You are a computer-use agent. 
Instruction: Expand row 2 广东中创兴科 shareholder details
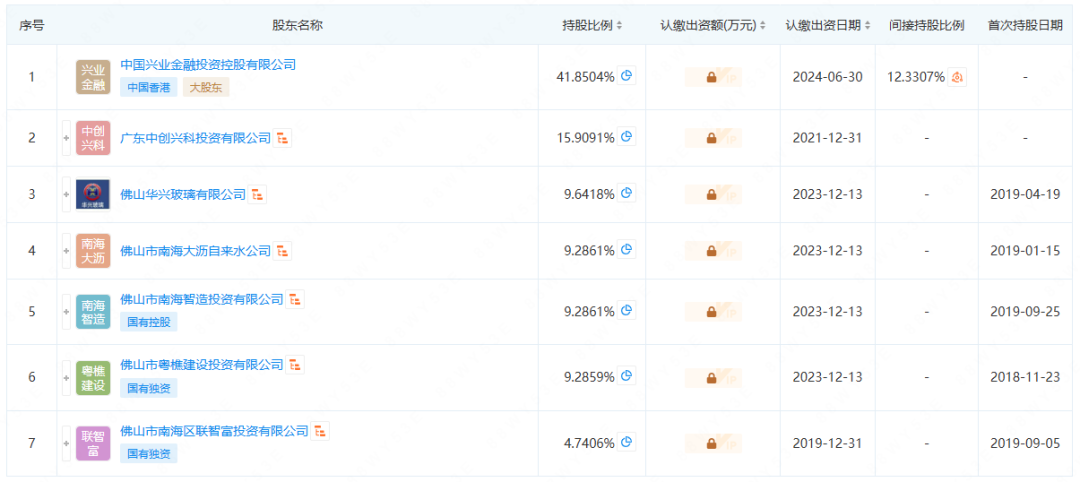pyautogui.click(x=66, y=138)
